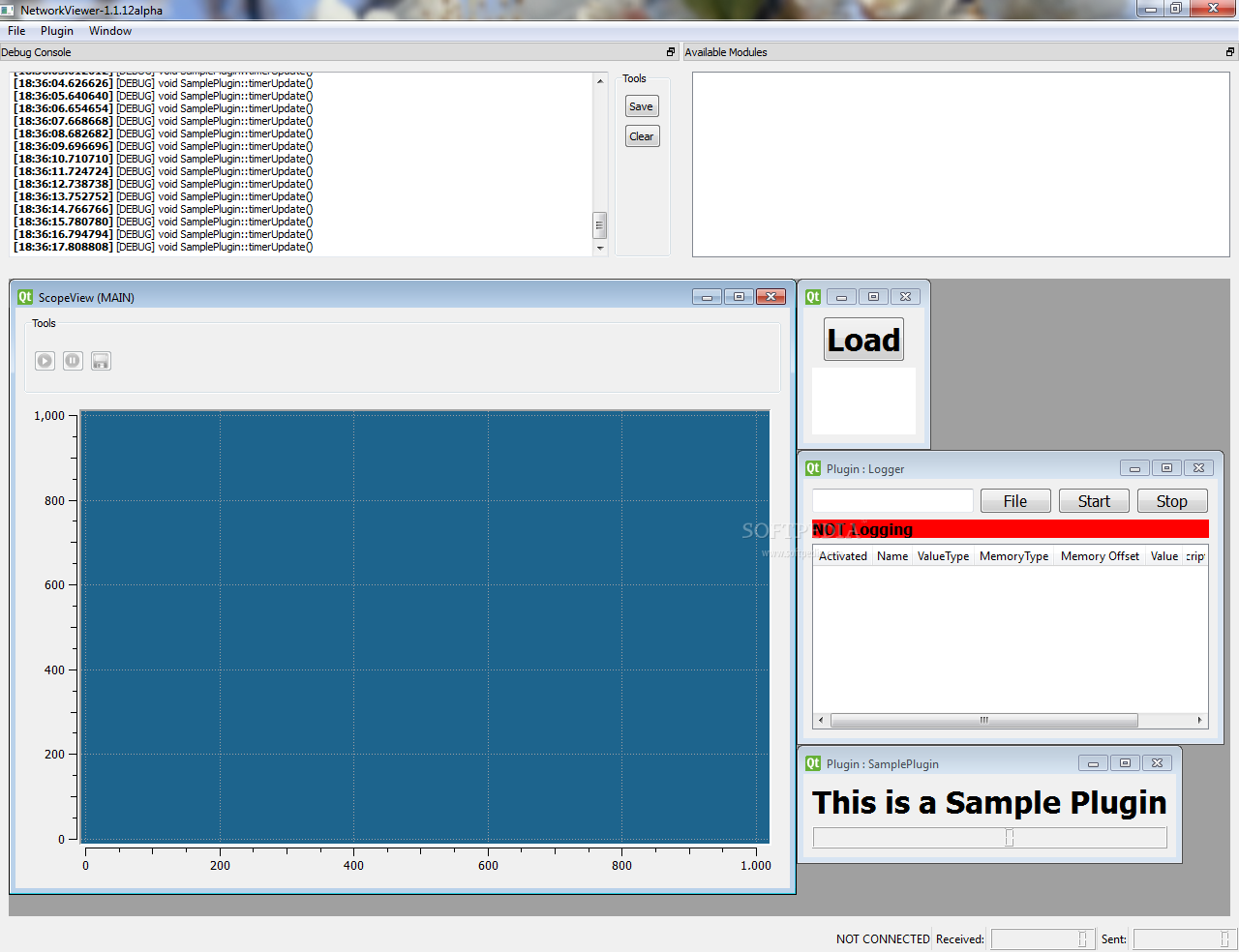Choose log file with File button

tap(1015, 501)
